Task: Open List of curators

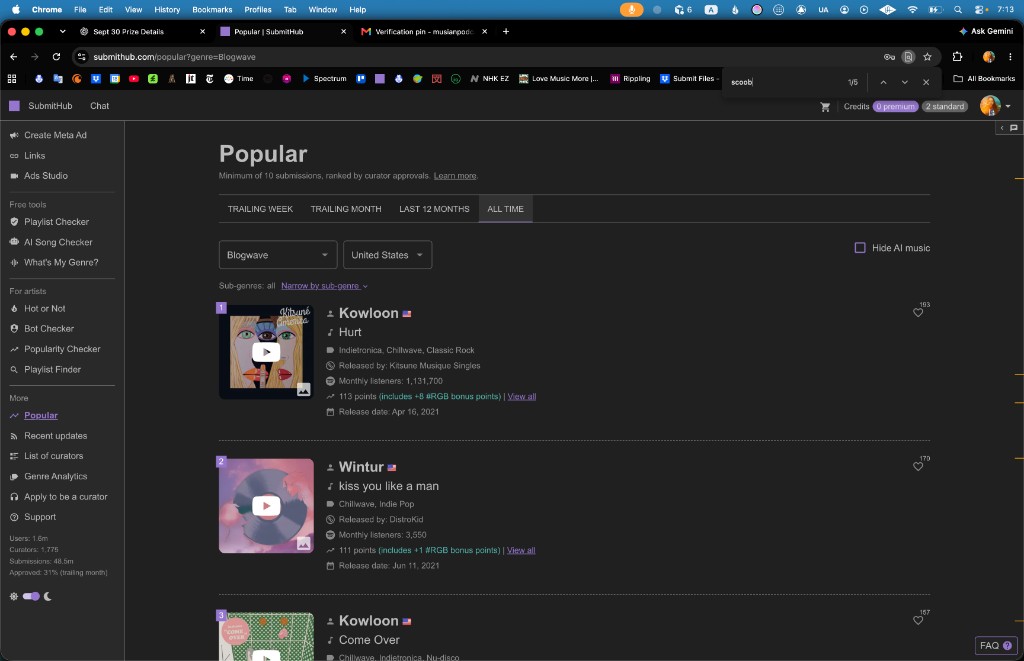Action: pyautogui.click(x=54, y=456)
